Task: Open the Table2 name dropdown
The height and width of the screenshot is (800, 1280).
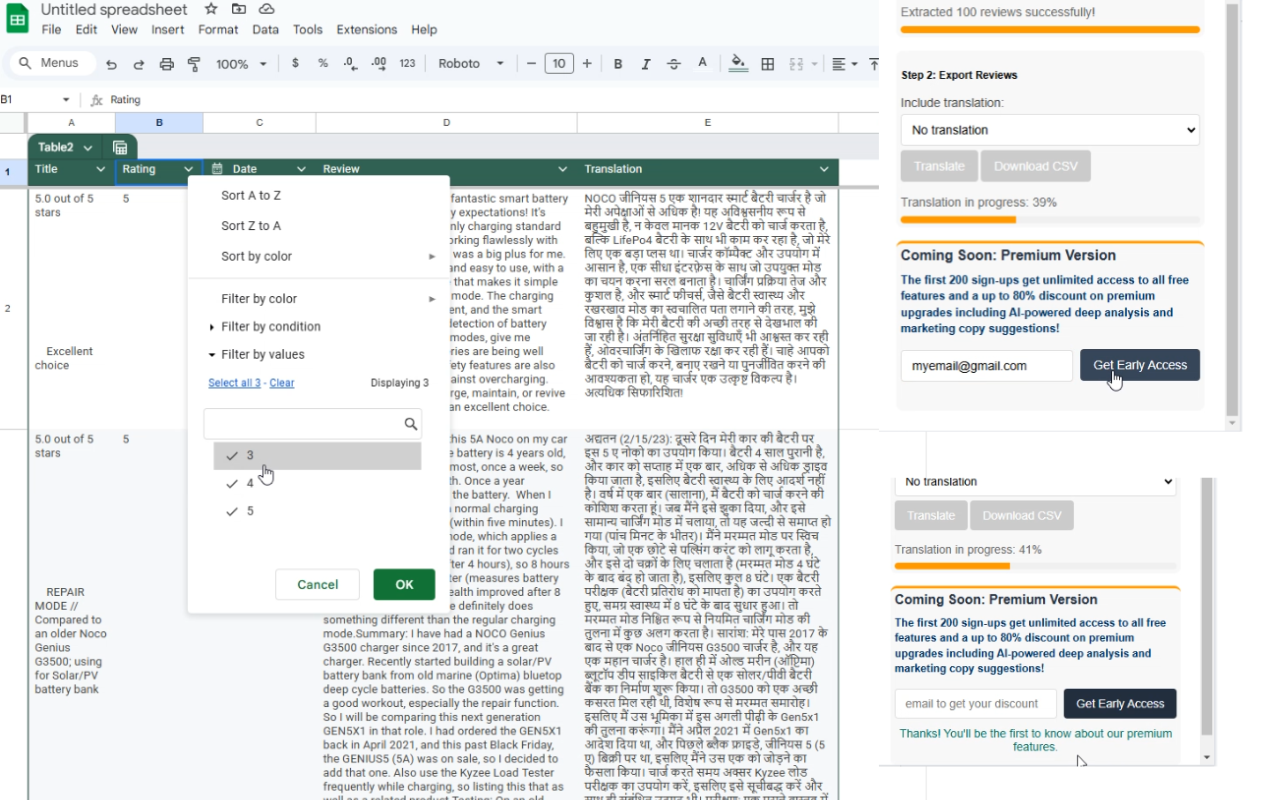Action: click(x=88, y=148)
